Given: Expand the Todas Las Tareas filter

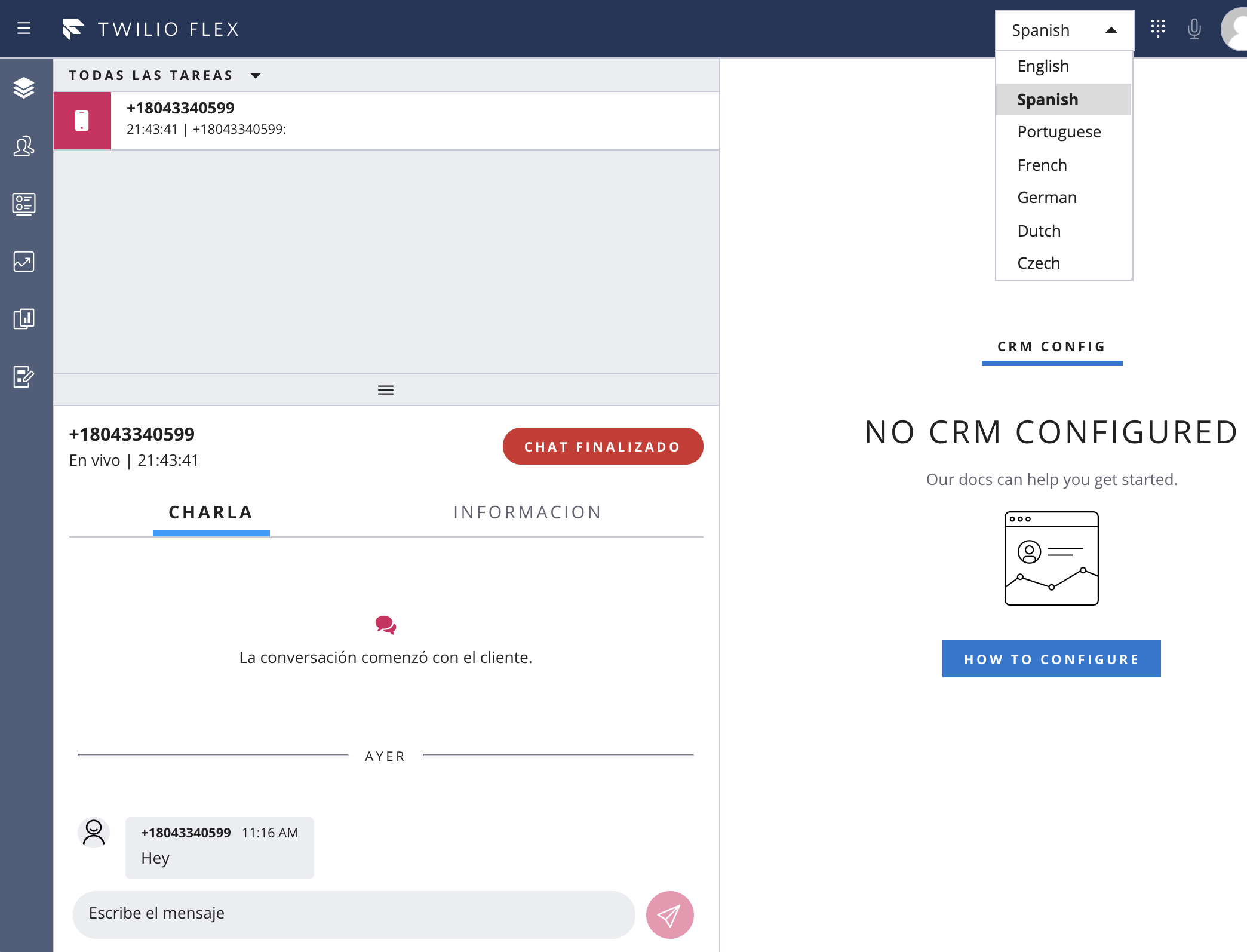Looking at the screenshot, I should click(256, 75).
